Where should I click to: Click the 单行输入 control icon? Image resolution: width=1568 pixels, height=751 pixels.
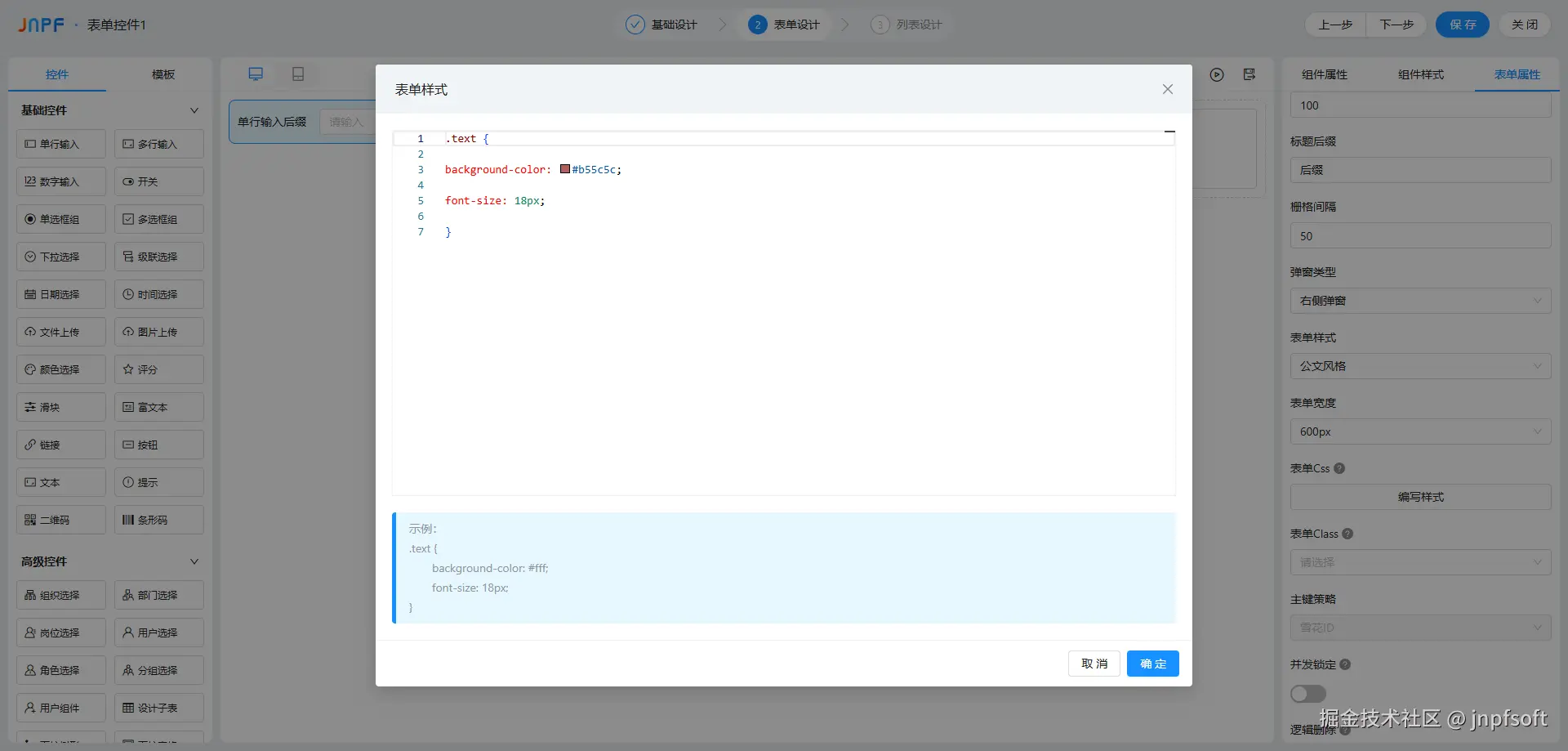(x=30, y=144)
